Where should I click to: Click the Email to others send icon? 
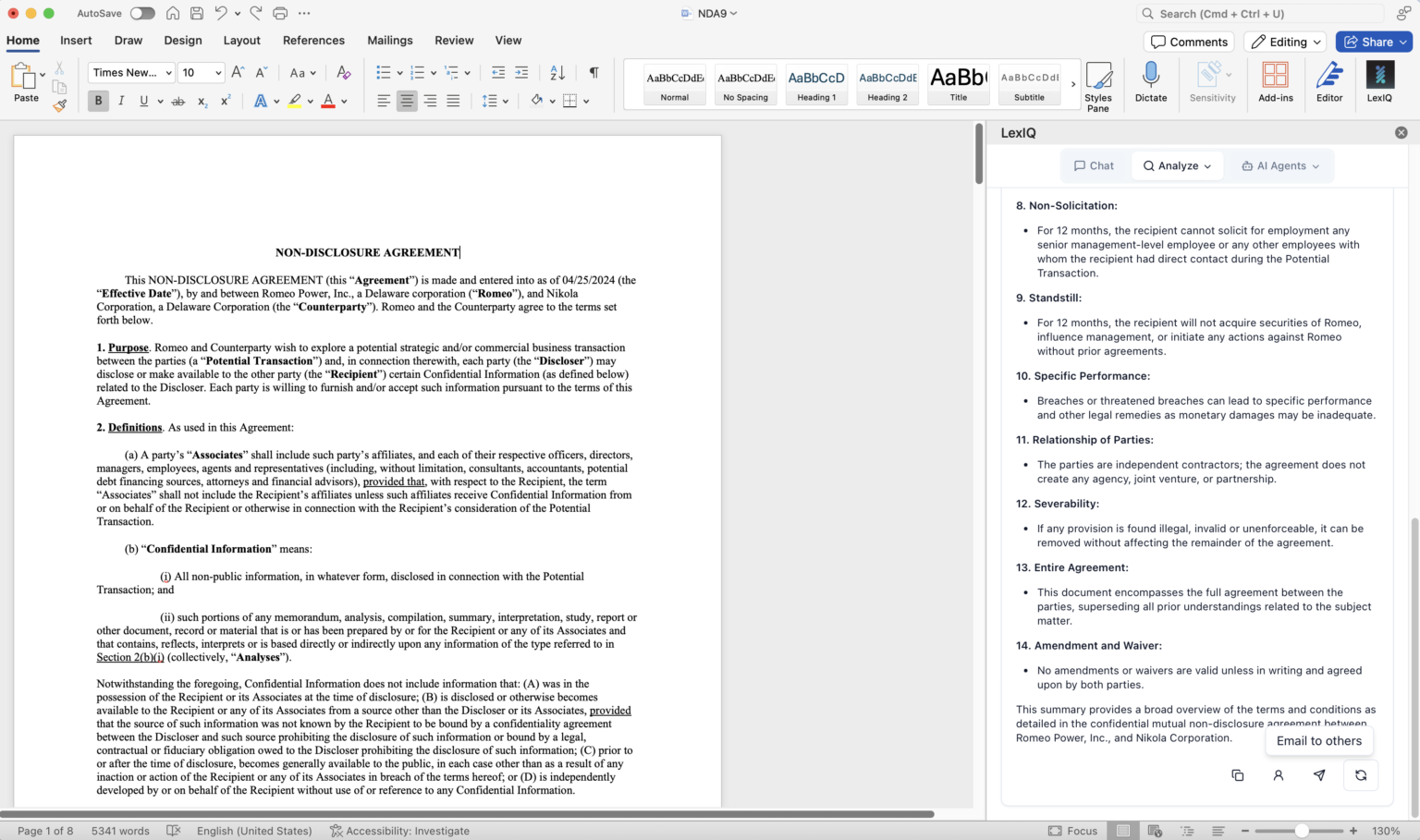(x=1319, y=775)
